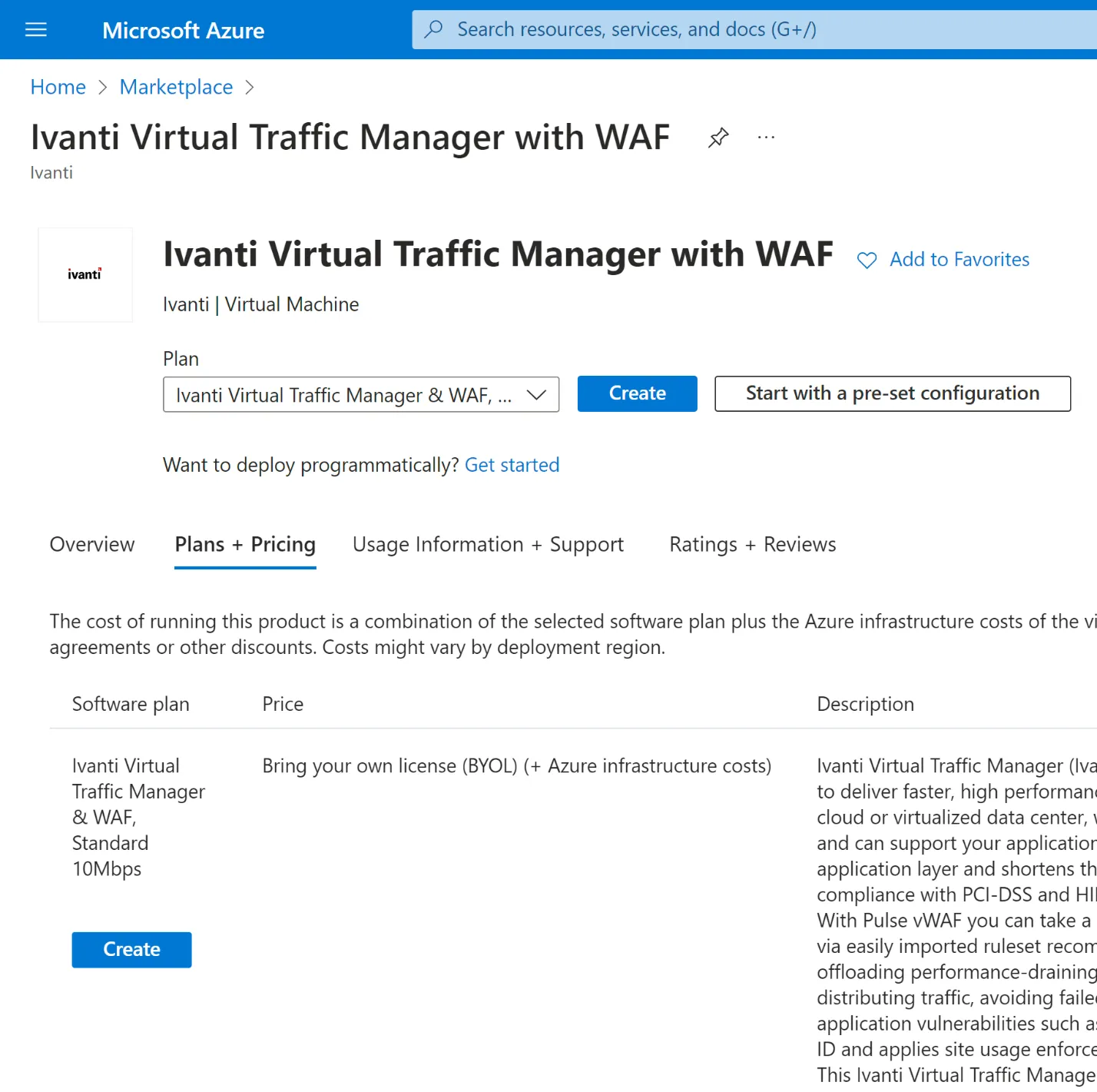This screenshot has height=1092, width=1097.
Task: Click Add to Favorites link
Action: click(959, 260)
